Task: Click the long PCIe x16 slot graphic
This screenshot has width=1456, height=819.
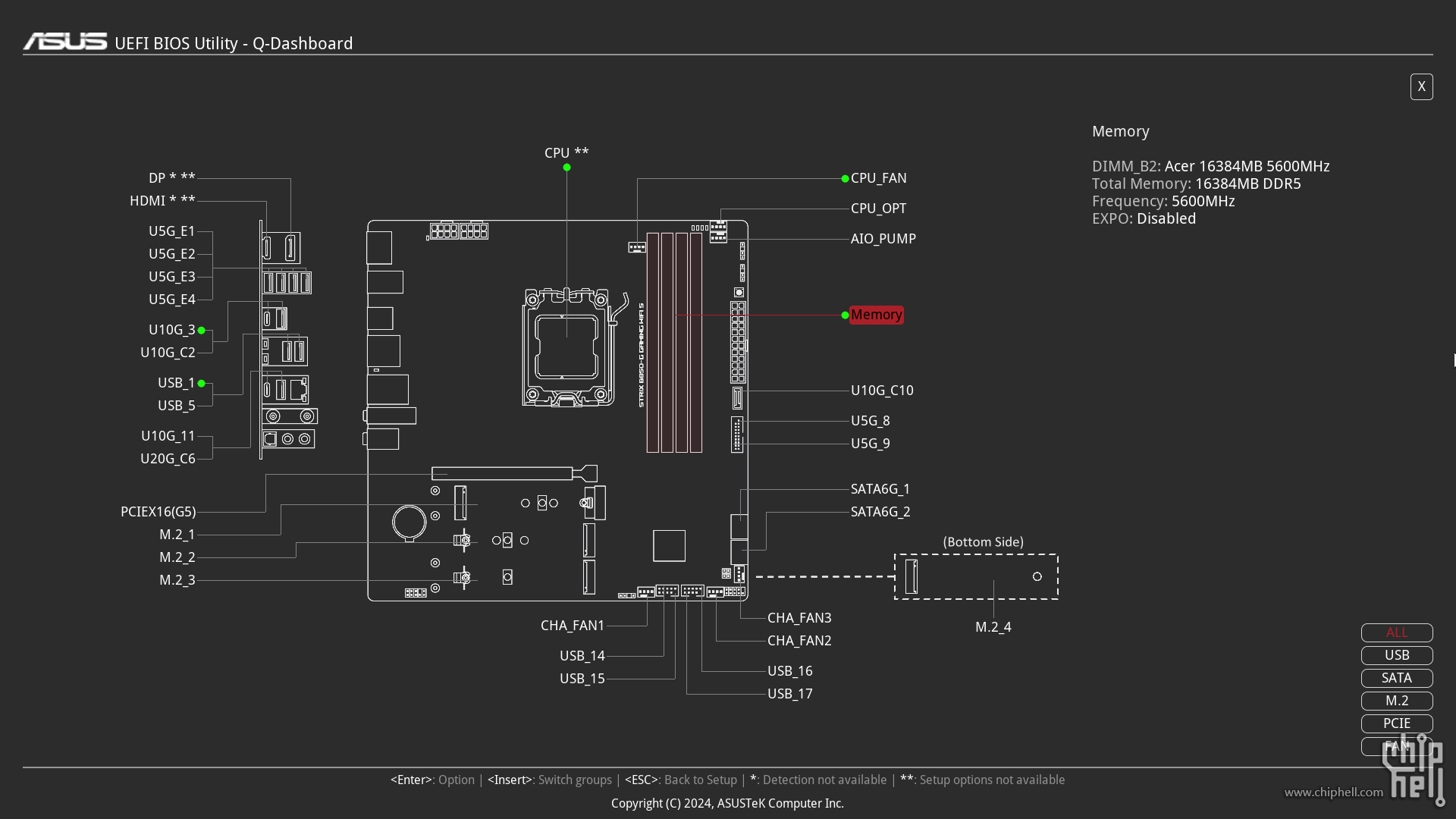Action: [x=514, y=474]
